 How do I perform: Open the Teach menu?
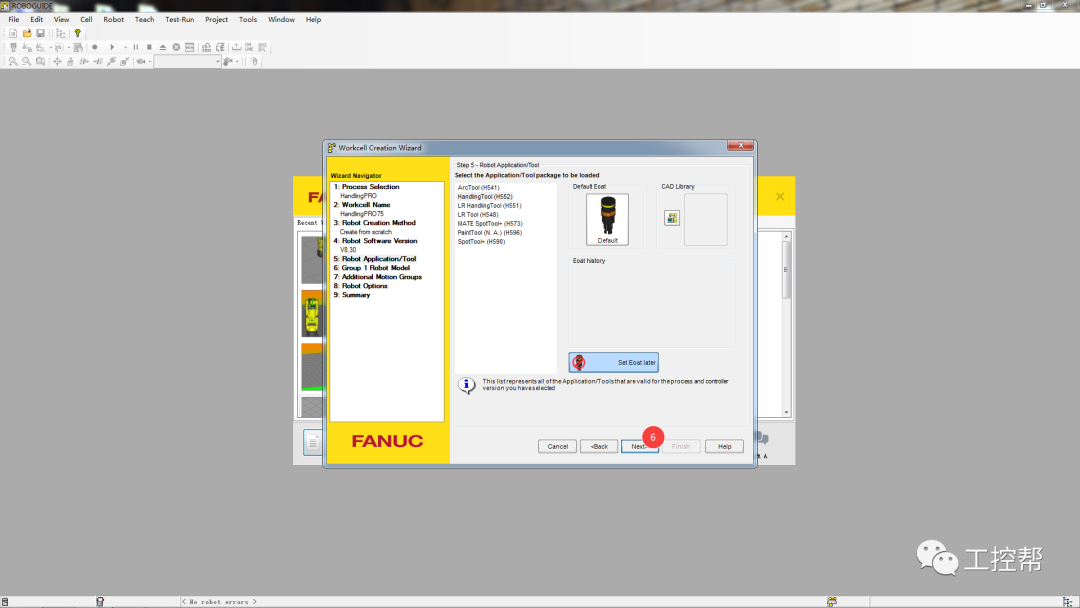(144, 19)
